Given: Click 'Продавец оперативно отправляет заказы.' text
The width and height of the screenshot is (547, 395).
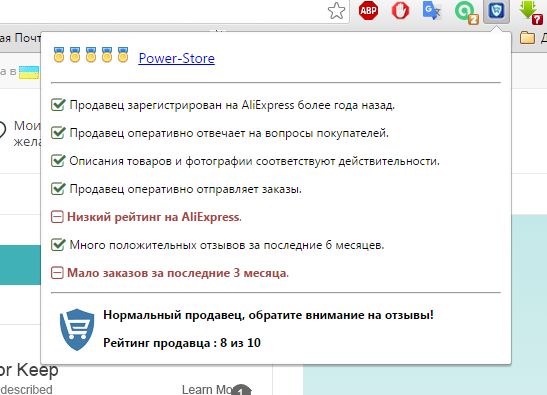Looking at the screenshot, I should click(186, 189).
